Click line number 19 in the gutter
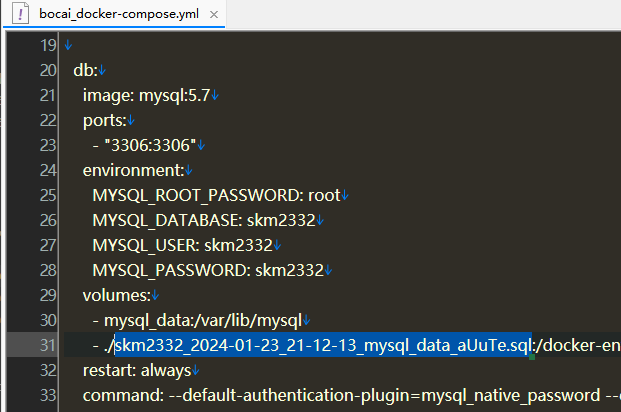 (48, 45)
